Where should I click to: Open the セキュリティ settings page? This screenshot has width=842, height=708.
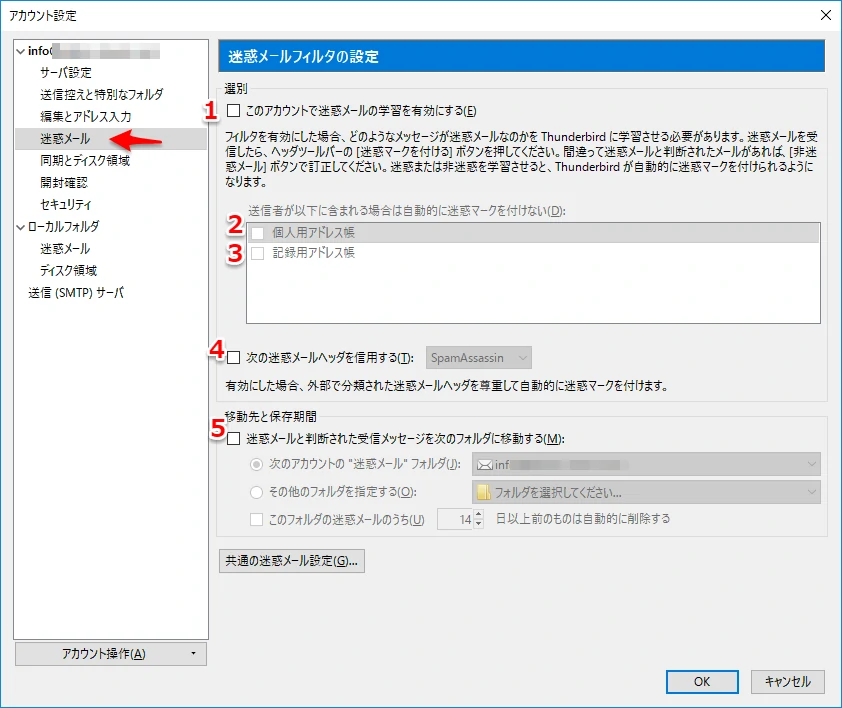64,204
